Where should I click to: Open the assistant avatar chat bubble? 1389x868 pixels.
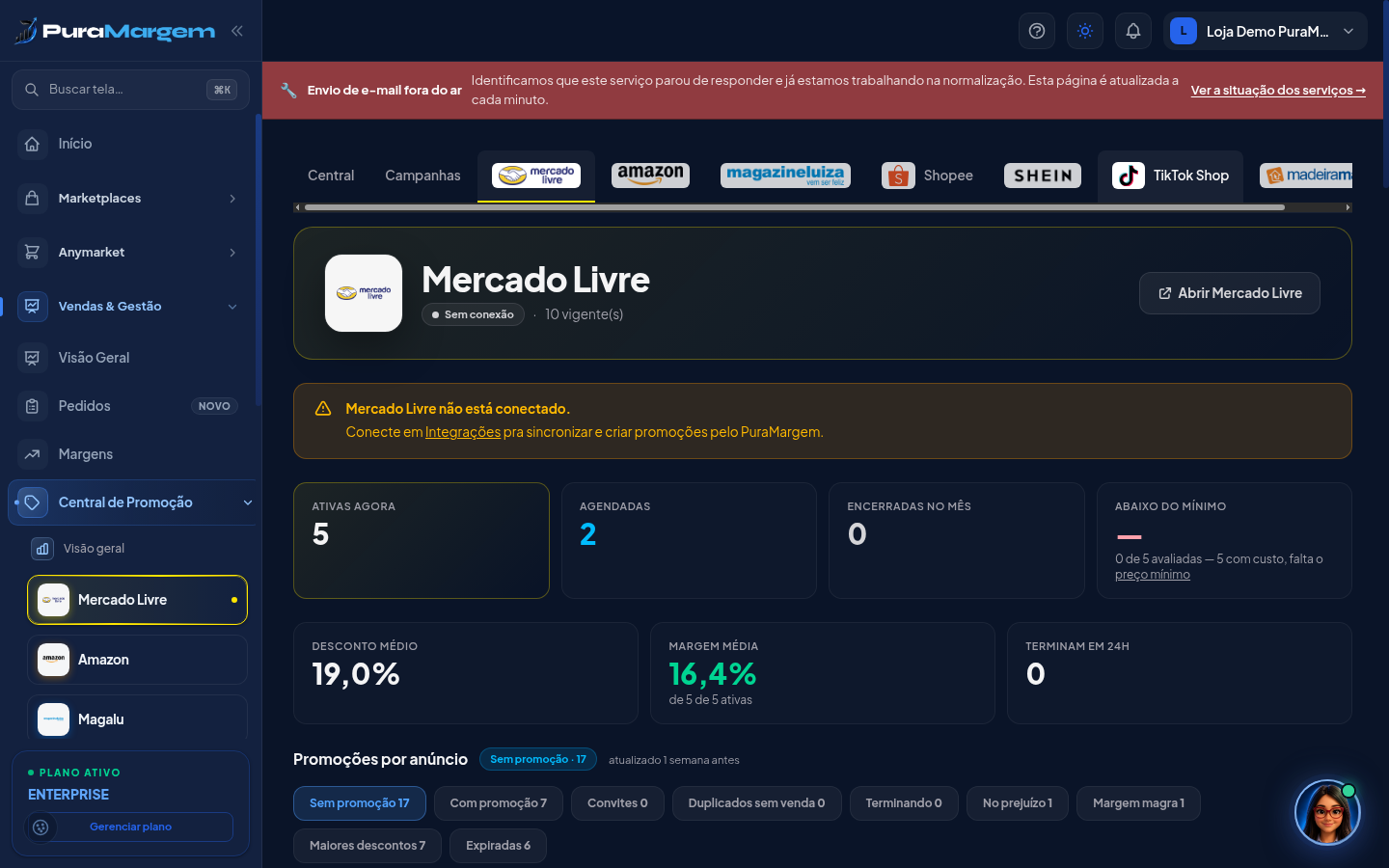point(1327,812)
